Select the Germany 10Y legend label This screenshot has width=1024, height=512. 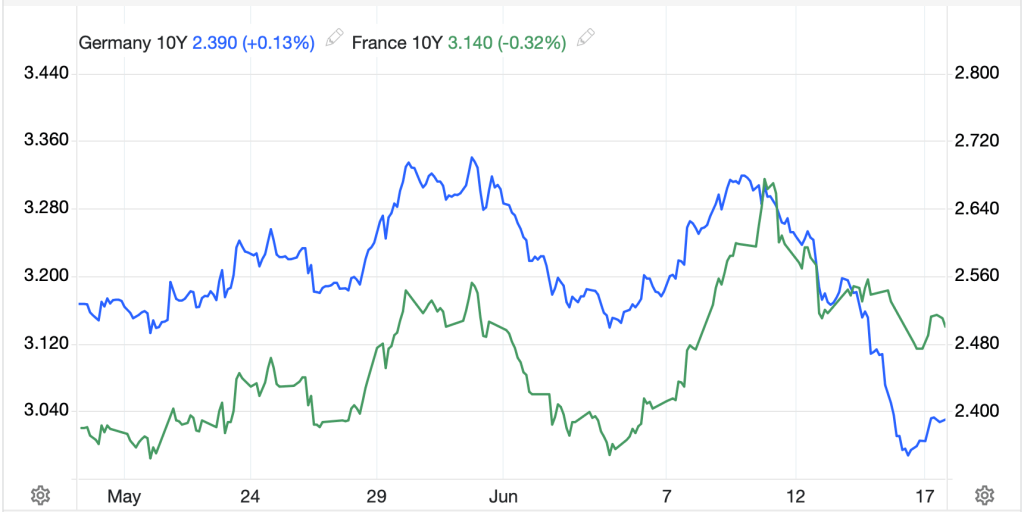click(x=132, y=42)
